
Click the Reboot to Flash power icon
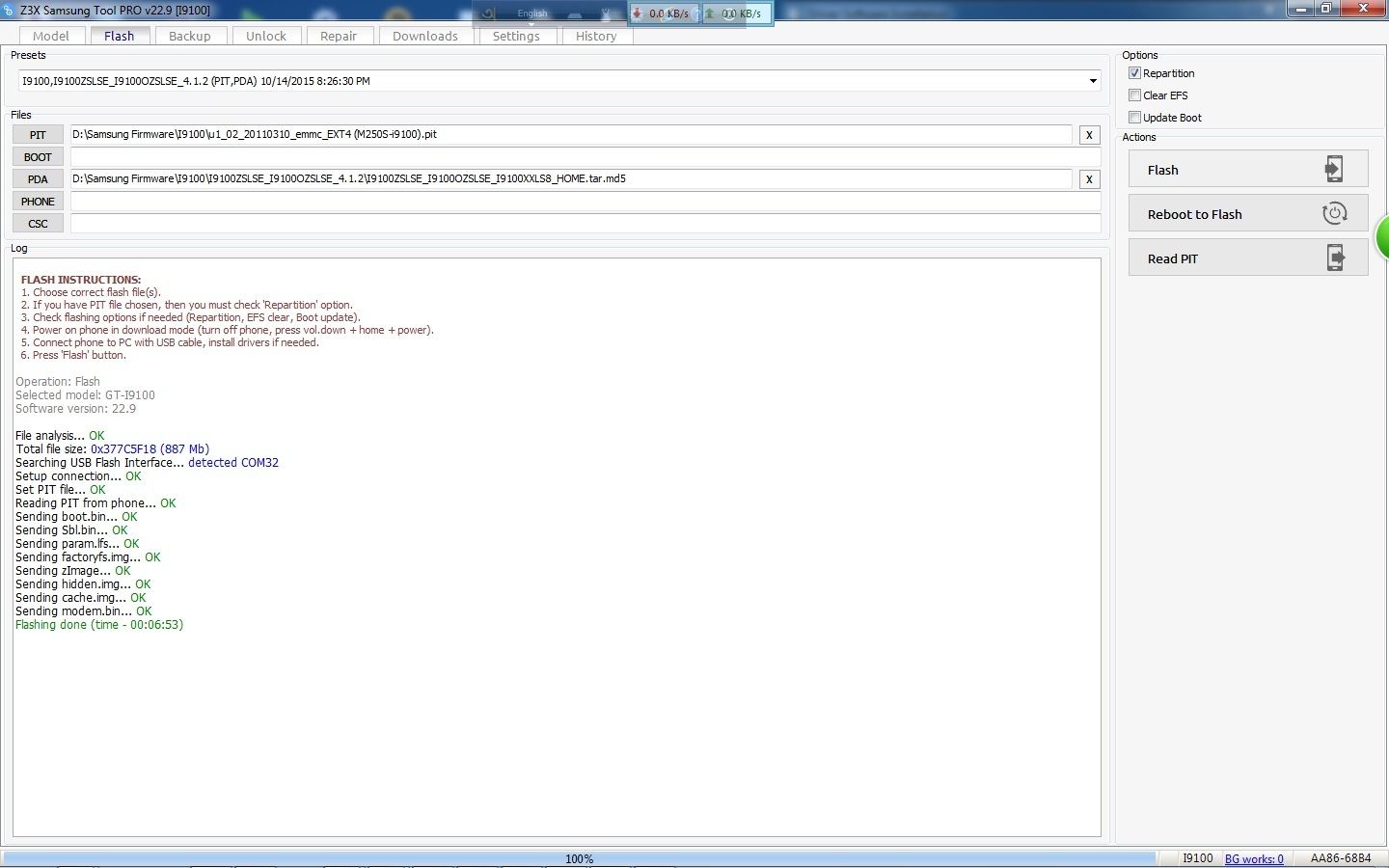pos(1334,213)
